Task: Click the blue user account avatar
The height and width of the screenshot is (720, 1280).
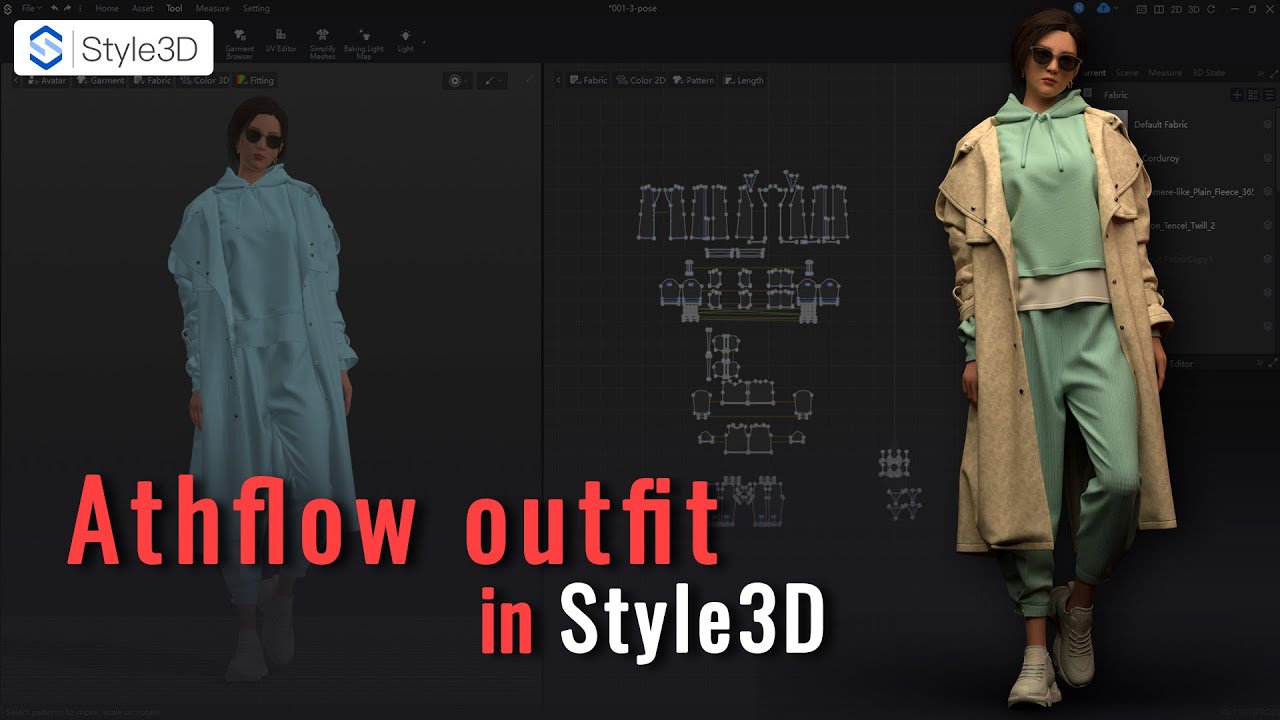Action: [x=1080, y=8]
